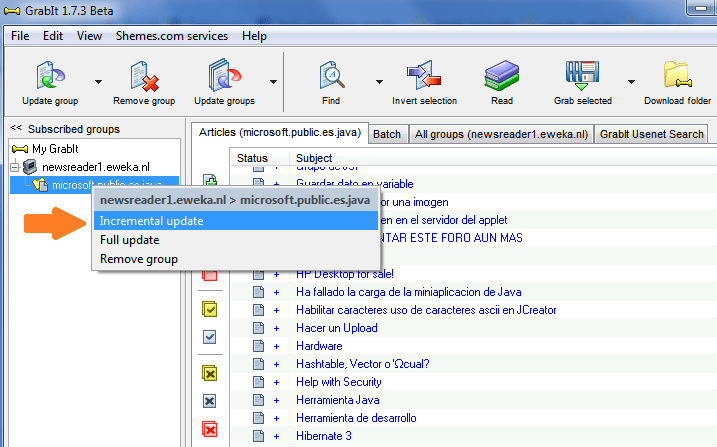
Task: Select article 'Hibernate 3'
Action: click(324, 436)
